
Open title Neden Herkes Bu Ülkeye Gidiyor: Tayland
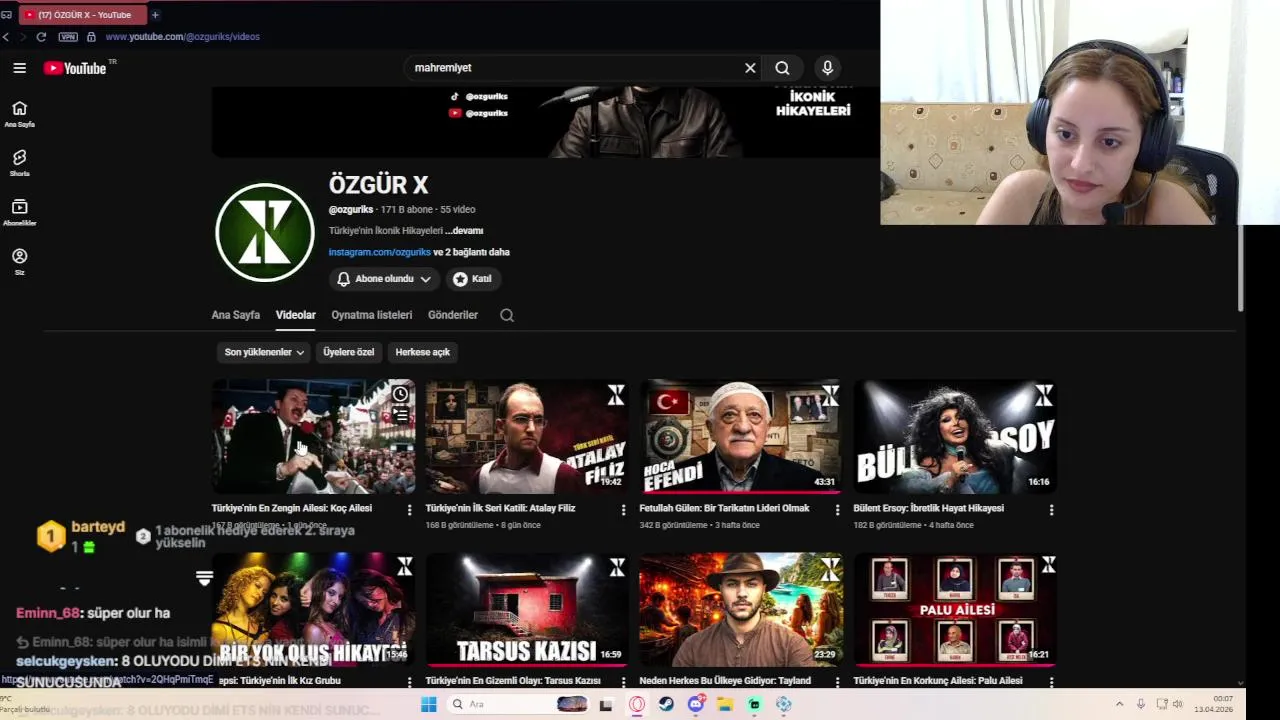pyautogui.click(x=725, y=681)
